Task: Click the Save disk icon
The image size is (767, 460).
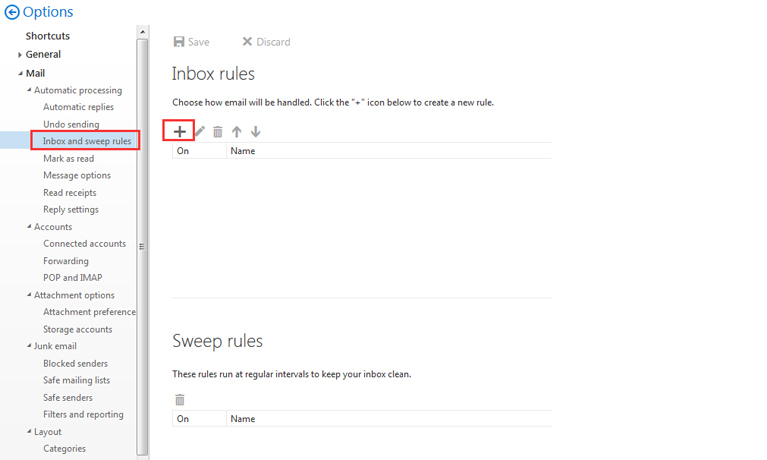Action: click(179, 42)
